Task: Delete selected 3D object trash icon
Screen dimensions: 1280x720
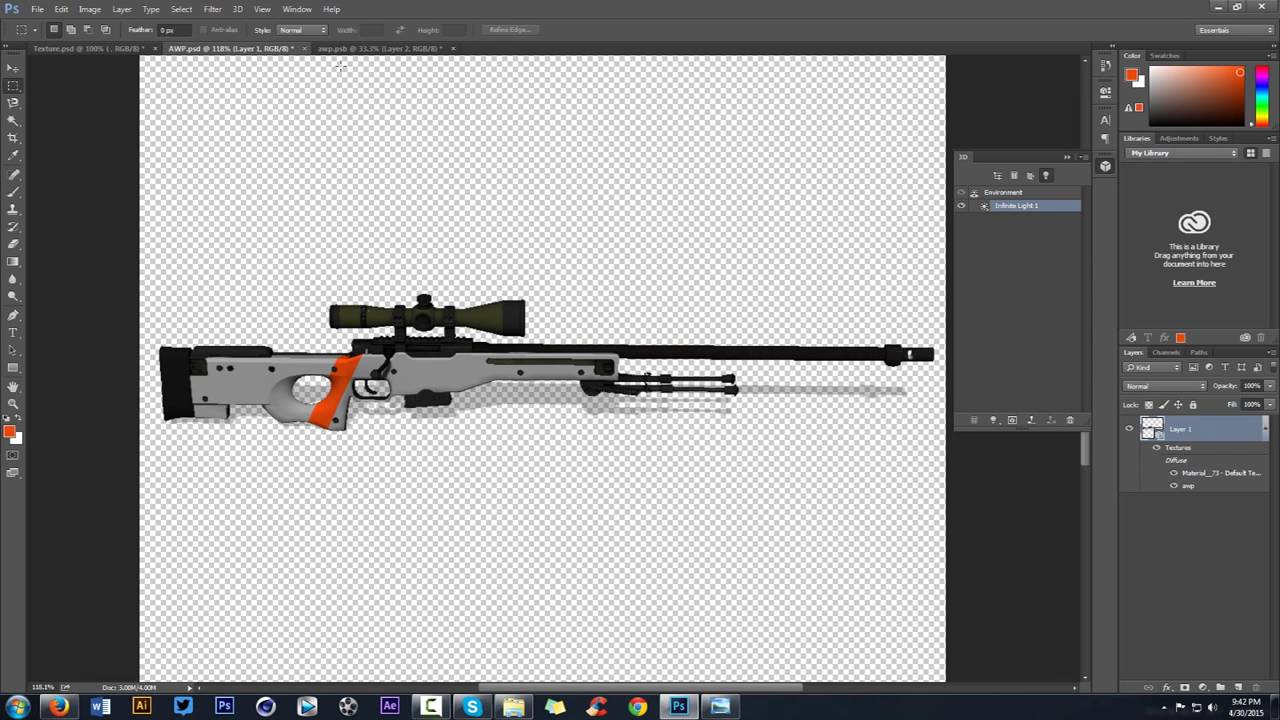Action: [x=1070, y=420]
